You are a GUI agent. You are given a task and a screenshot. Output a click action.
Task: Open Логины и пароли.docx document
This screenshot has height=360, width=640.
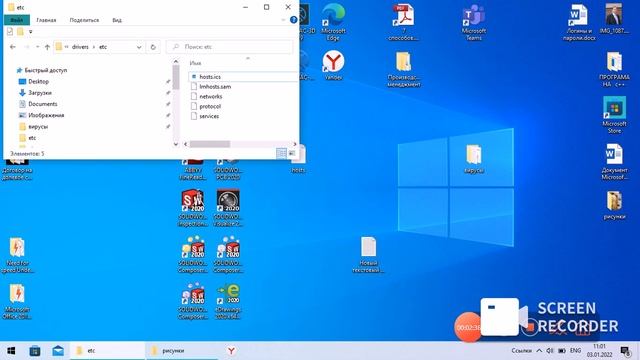click(x=579, y=22)
